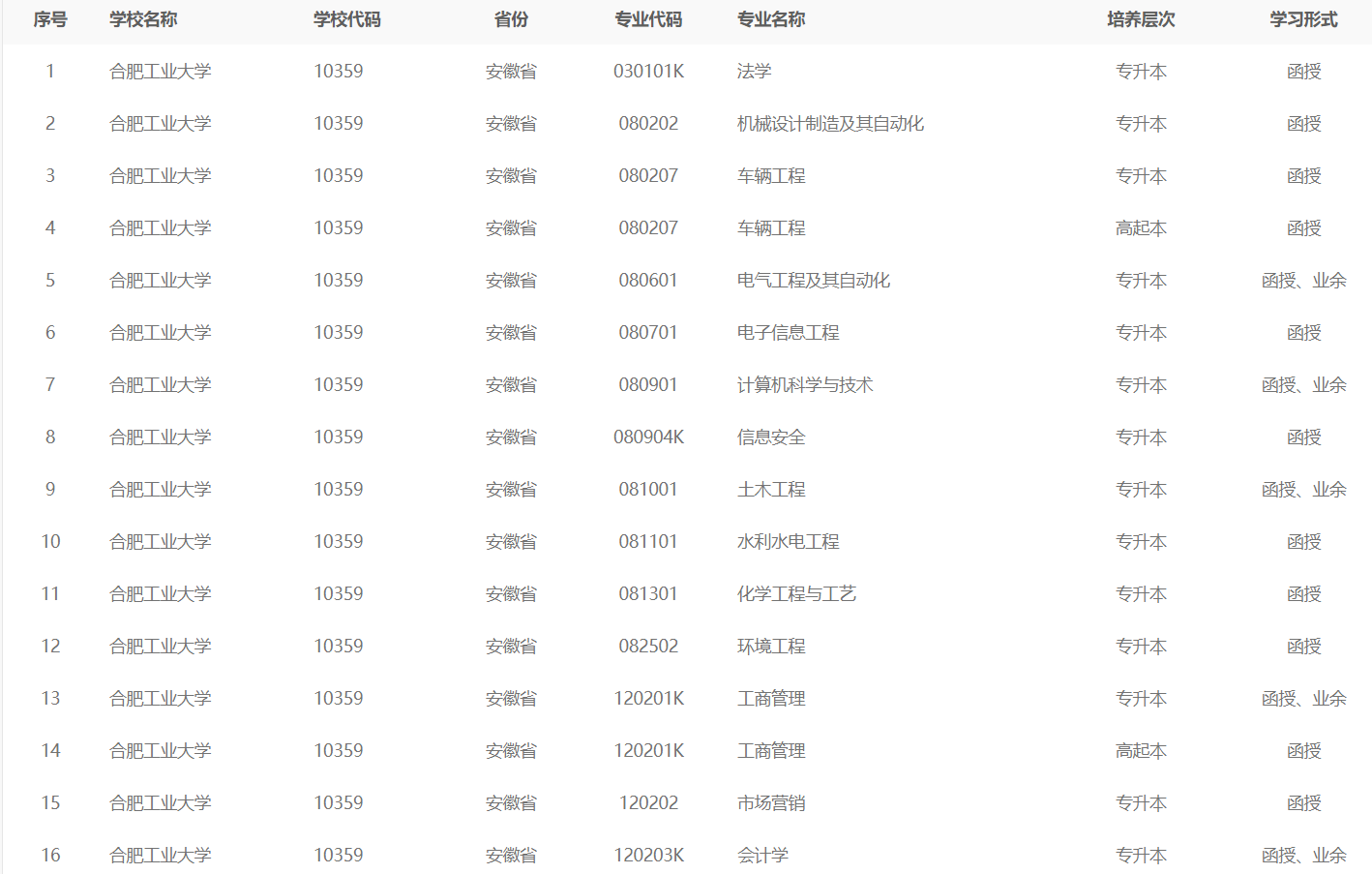
Task: Click 安徽省 in row 12
Action: point(511,647)
